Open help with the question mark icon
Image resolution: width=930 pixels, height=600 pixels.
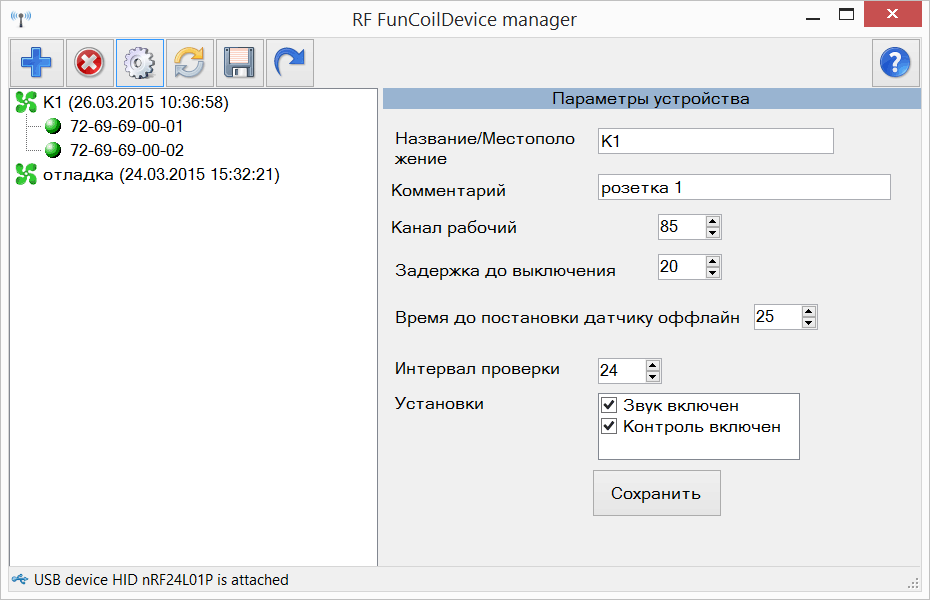coord(896,63)
